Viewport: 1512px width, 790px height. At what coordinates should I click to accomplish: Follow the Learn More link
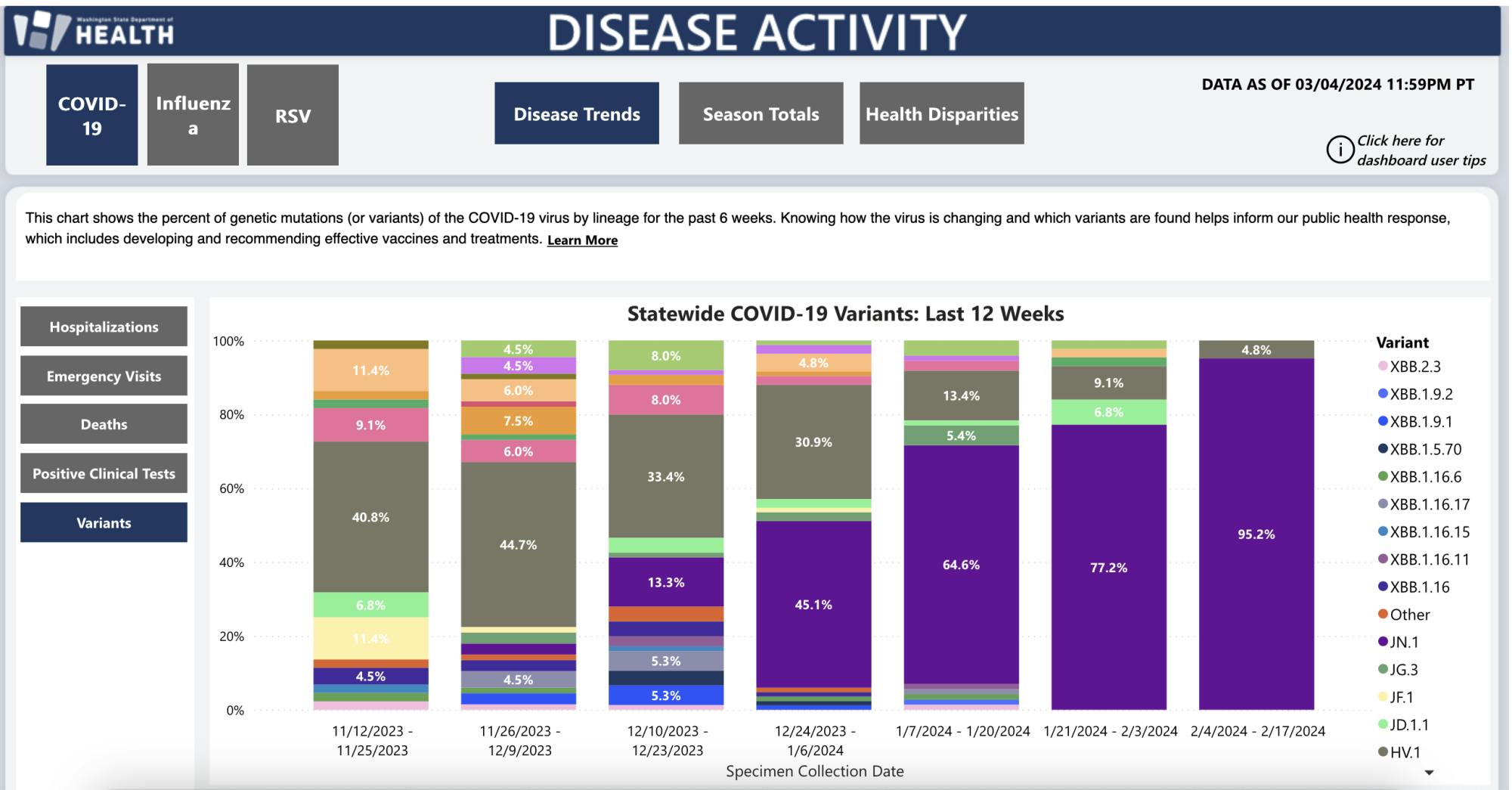pos(582,240)
